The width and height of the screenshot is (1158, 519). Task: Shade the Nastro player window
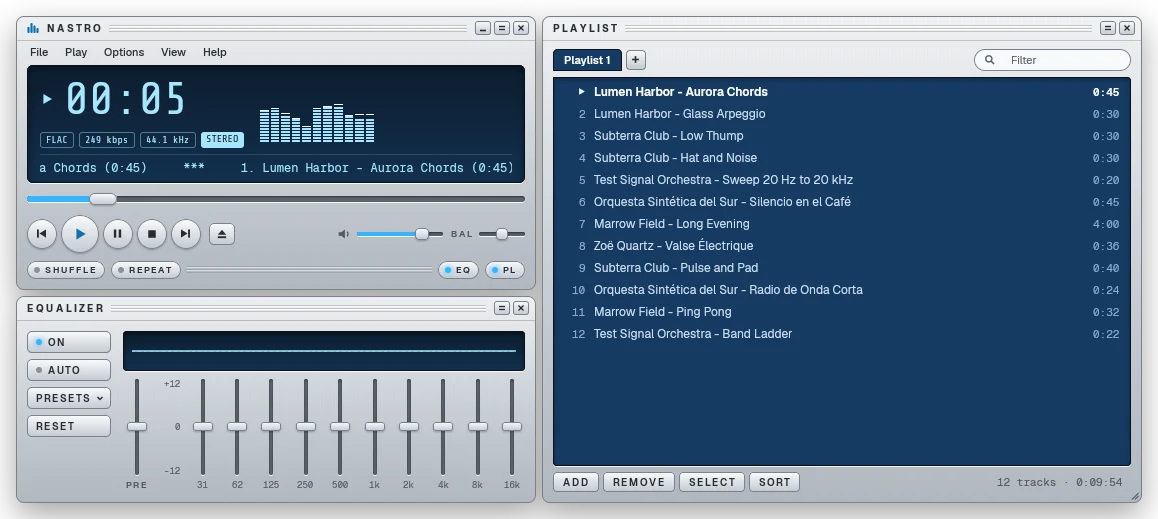502,28
